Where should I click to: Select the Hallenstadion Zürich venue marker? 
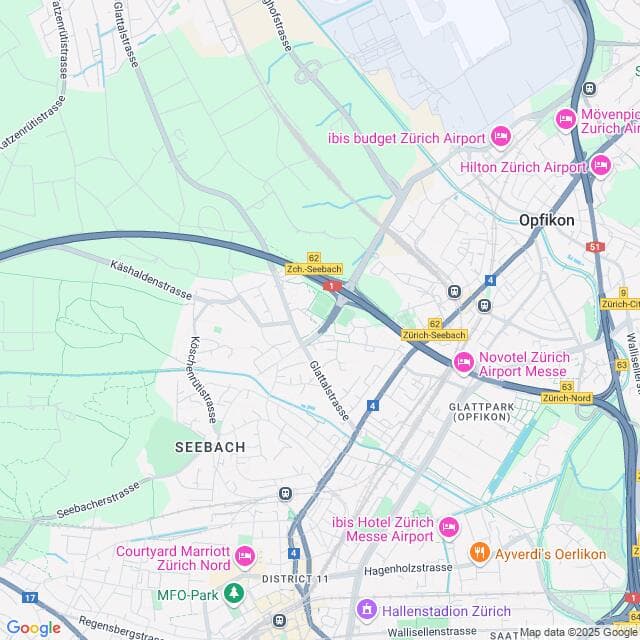pos(367,610)
